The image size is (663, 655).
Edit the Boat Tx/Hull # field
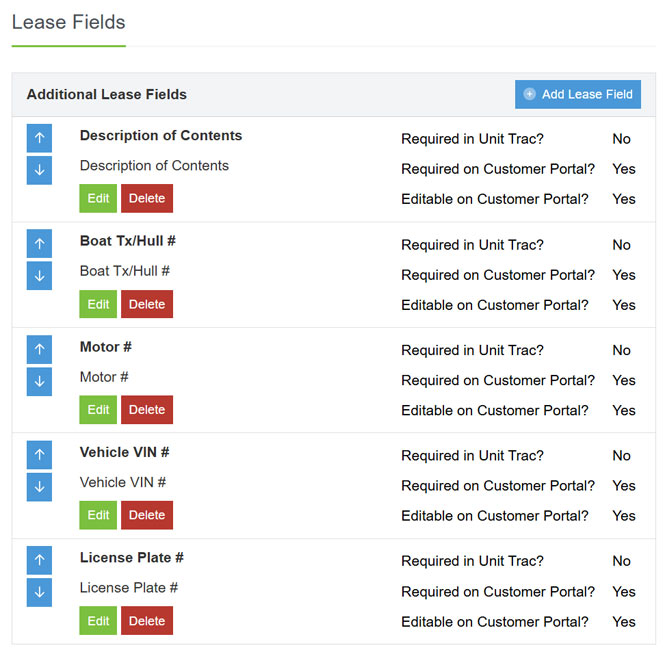[x=98, y=304]
